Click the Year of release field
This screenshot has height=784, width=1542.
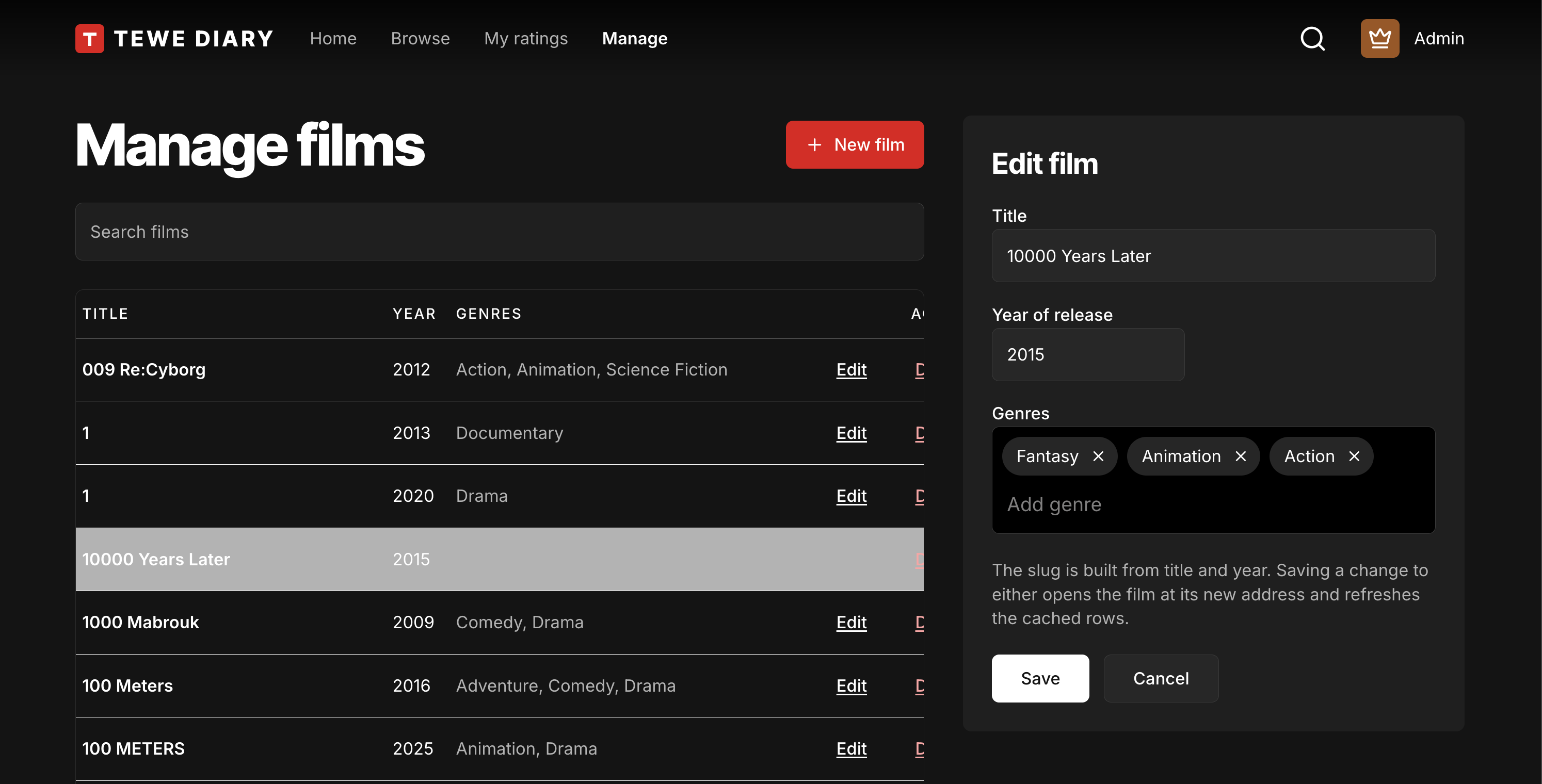pyautogui.click(x=1088, y=354)
